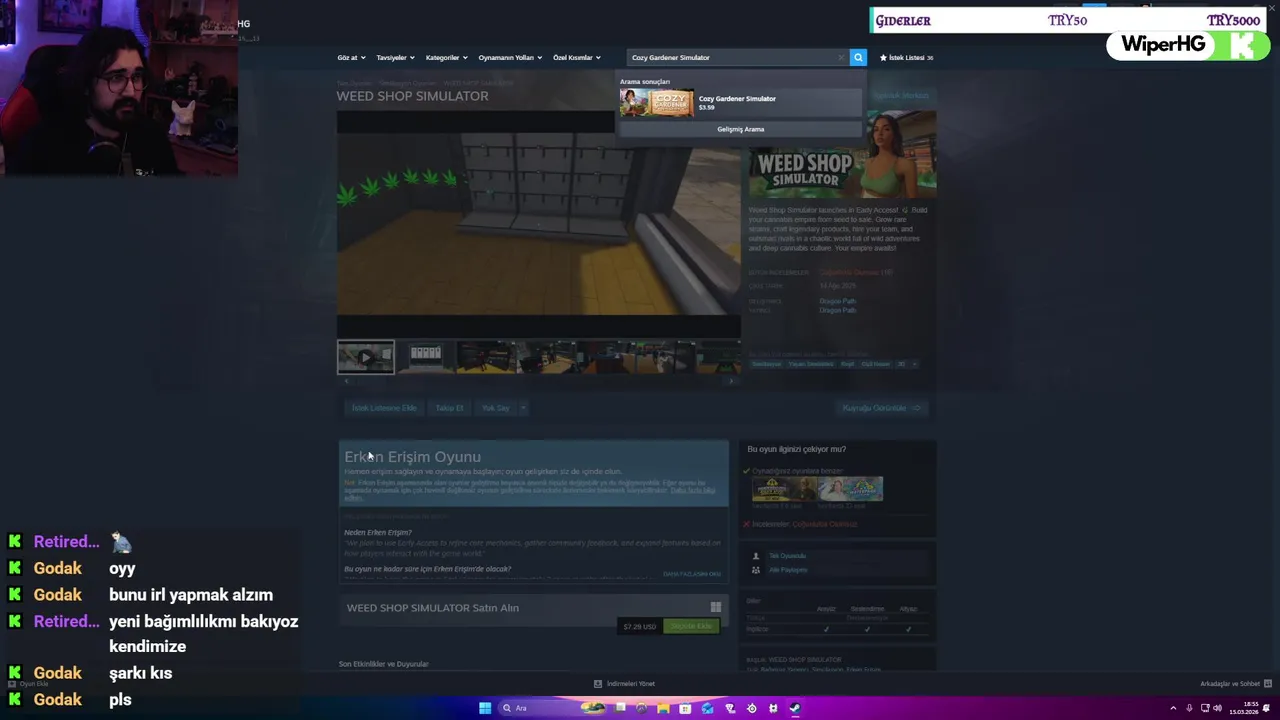Click the family sharing group icon
Screen dimensions: 1280x720
(756, 570)
